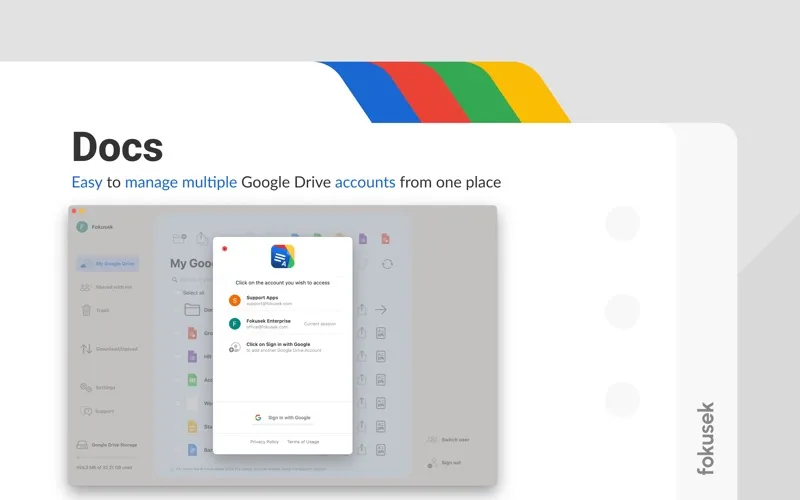Image resolution: width=800 pixels, height=500 pixels.
Task: Close the account chooser dialog with red dot
Action: (x=224, y=248)
